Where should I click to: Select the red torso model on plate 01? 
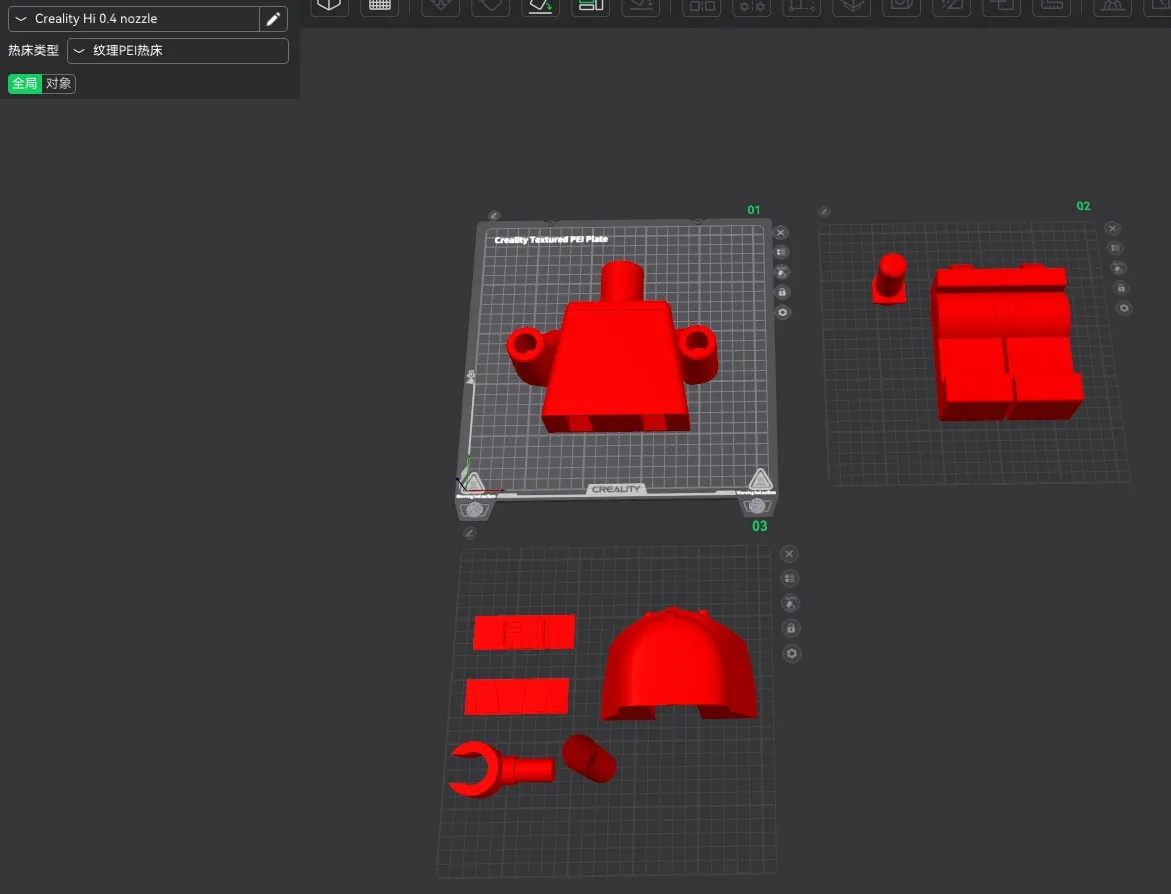616,358
